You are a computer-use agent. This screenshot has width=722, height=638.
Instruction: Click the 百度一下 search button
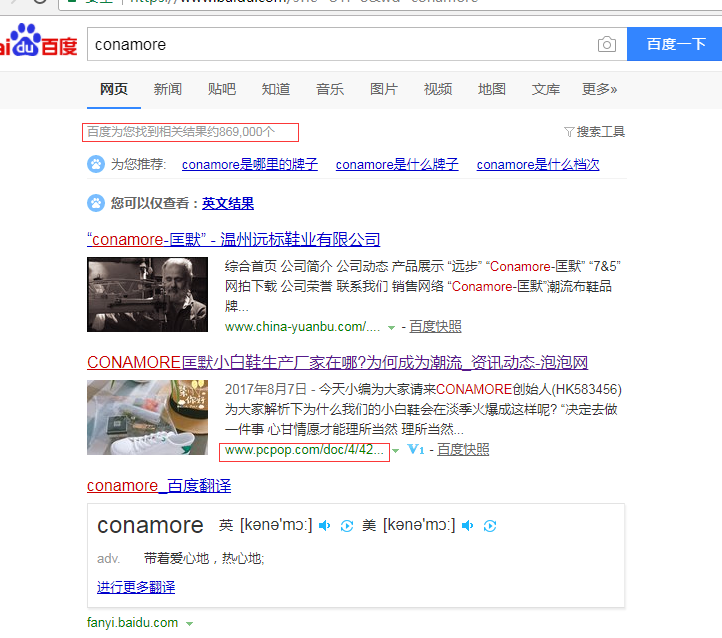pos(675,44)
